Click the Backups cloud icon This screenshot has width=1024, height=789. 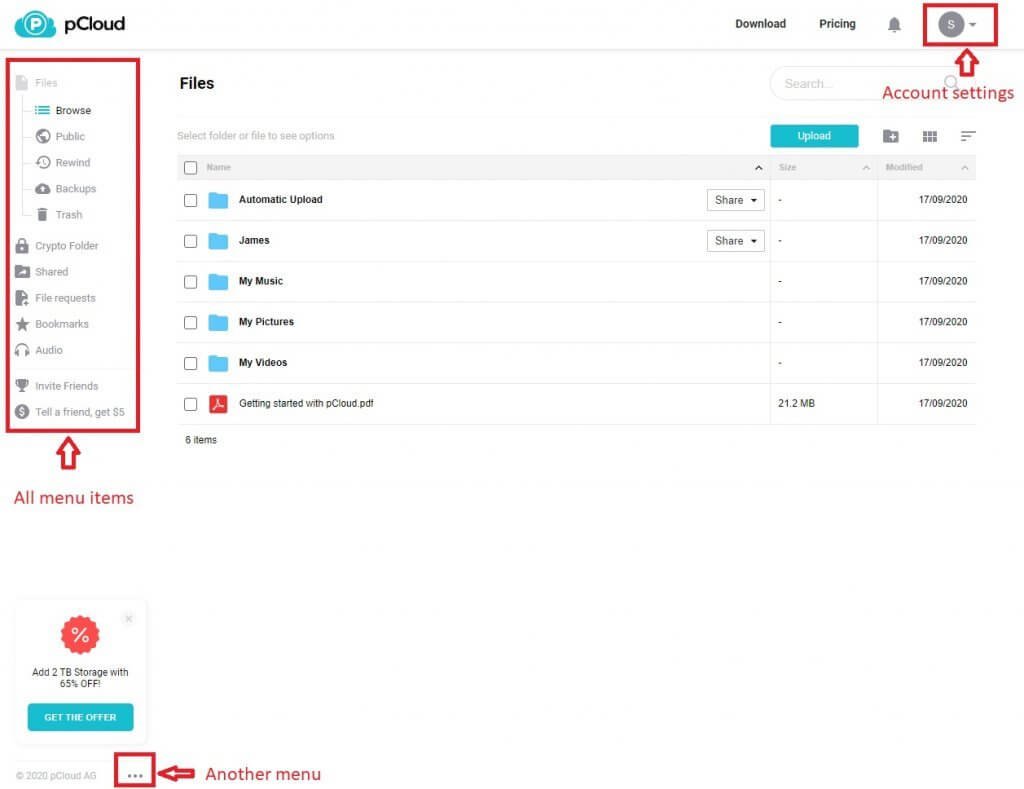(43, 189)
